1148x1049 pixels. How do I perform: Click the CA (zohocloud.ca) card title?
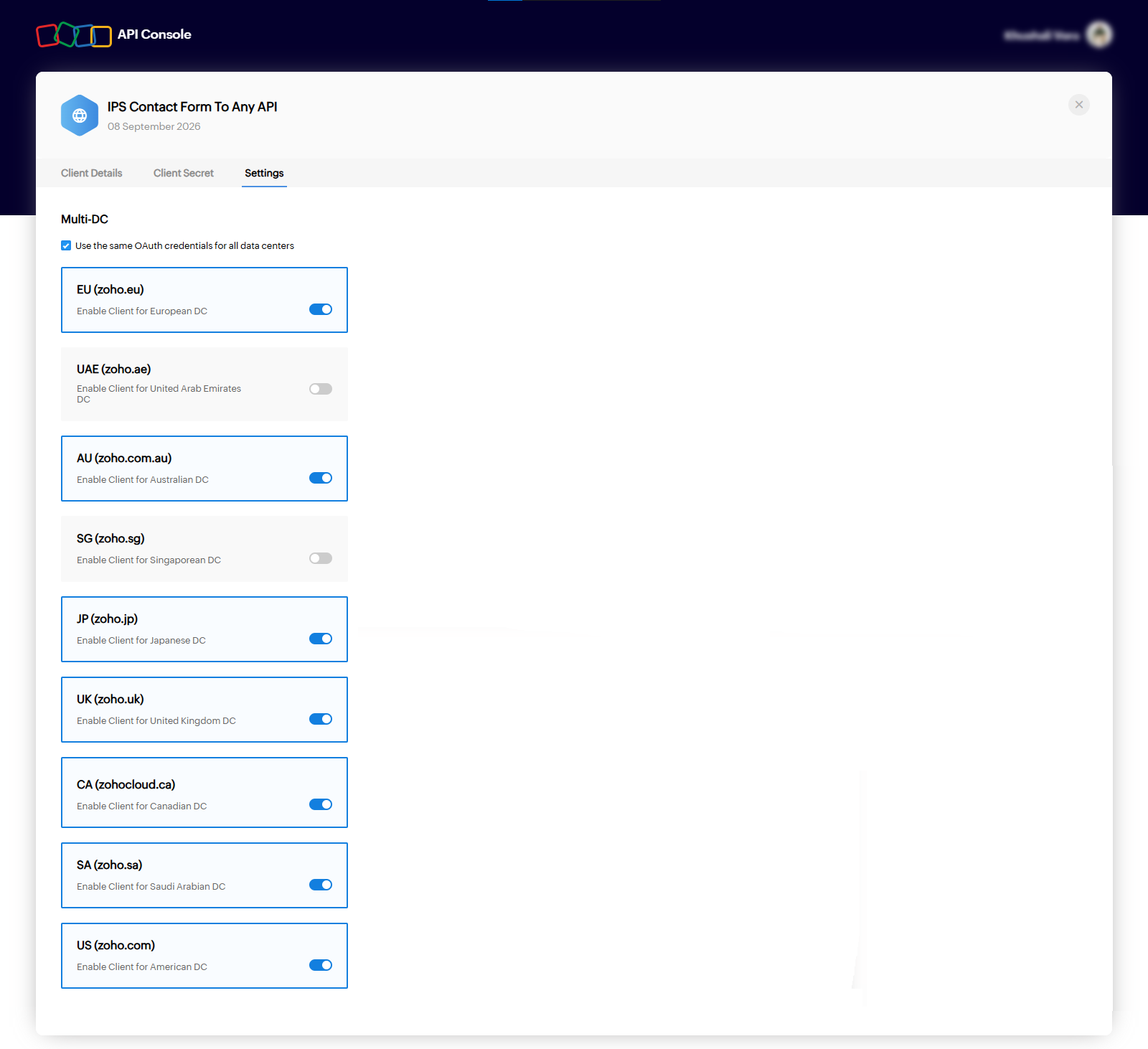126,784
